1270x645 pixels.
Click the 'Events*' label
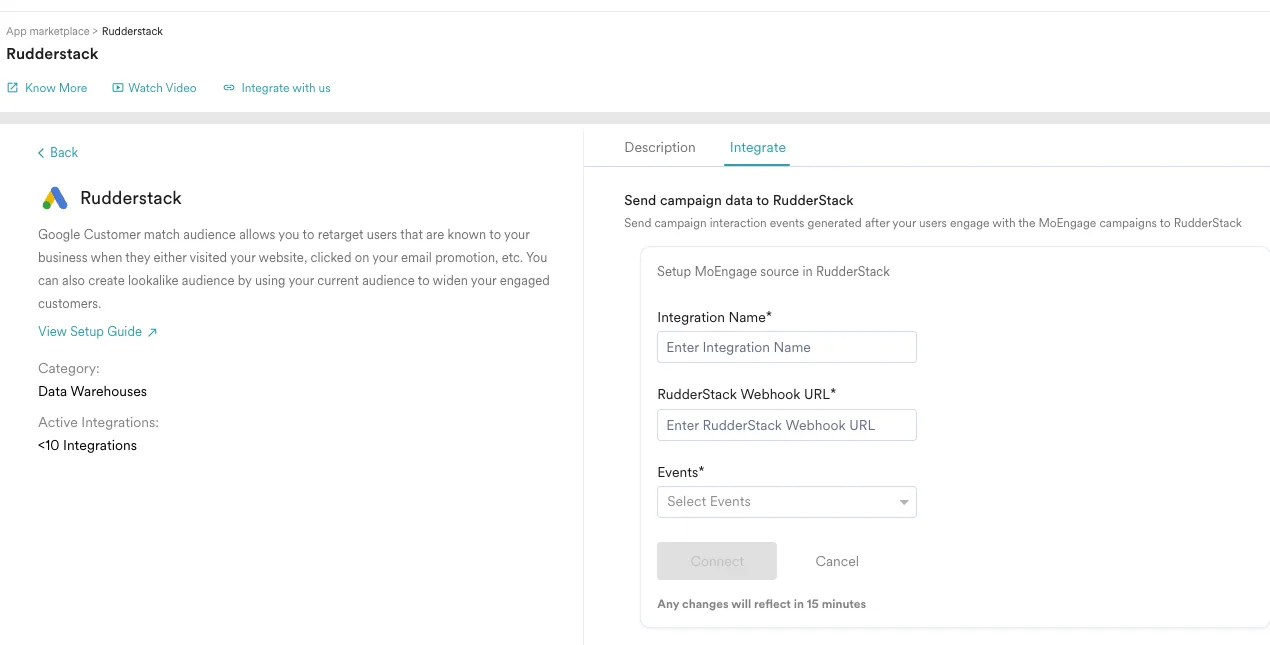pyautogui.click(x=681, y=472)
